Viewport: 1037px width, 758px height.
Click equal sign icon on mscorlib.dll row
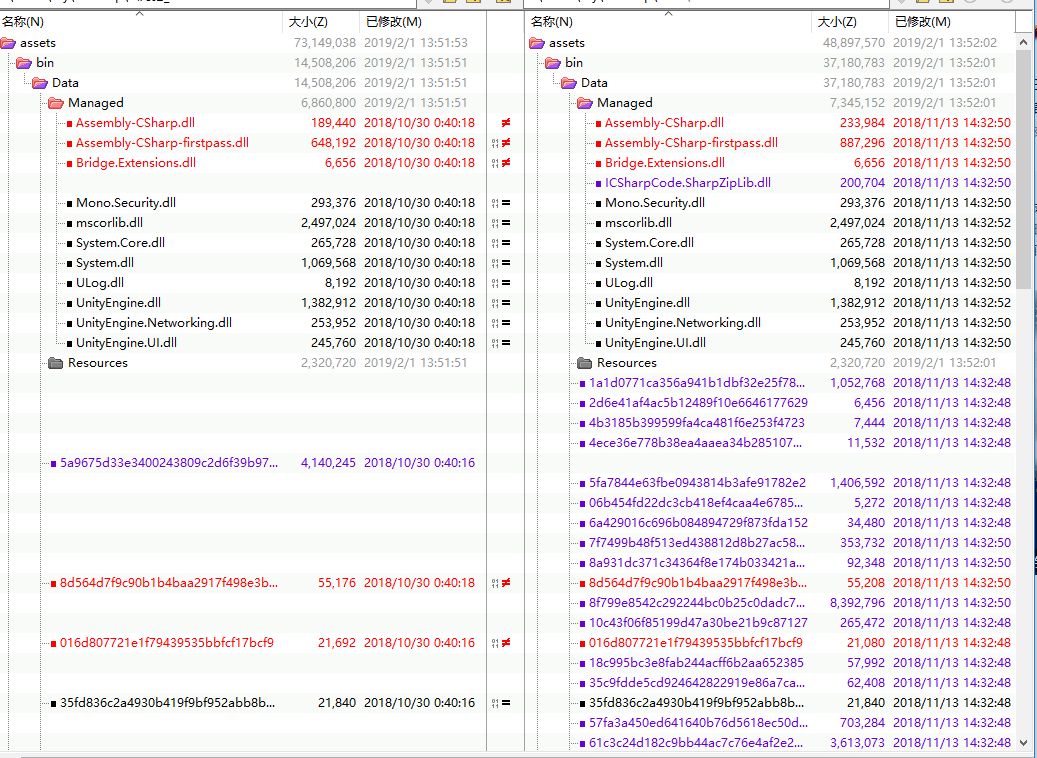click(506, 223)
